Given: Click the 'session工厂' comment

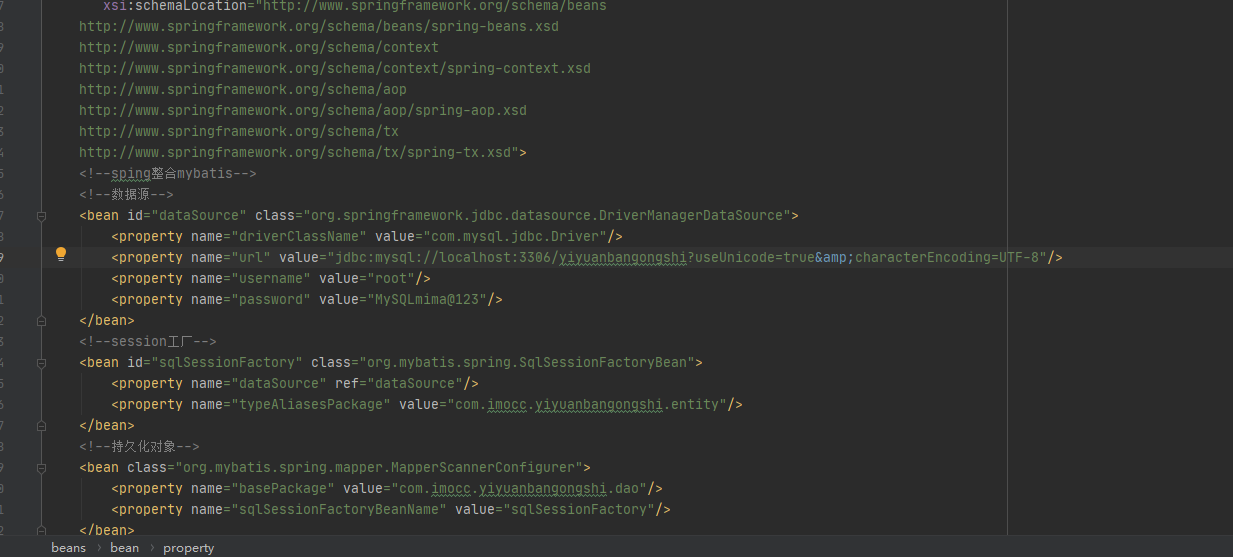Looking at the screenshot, I should click(148, 341).
